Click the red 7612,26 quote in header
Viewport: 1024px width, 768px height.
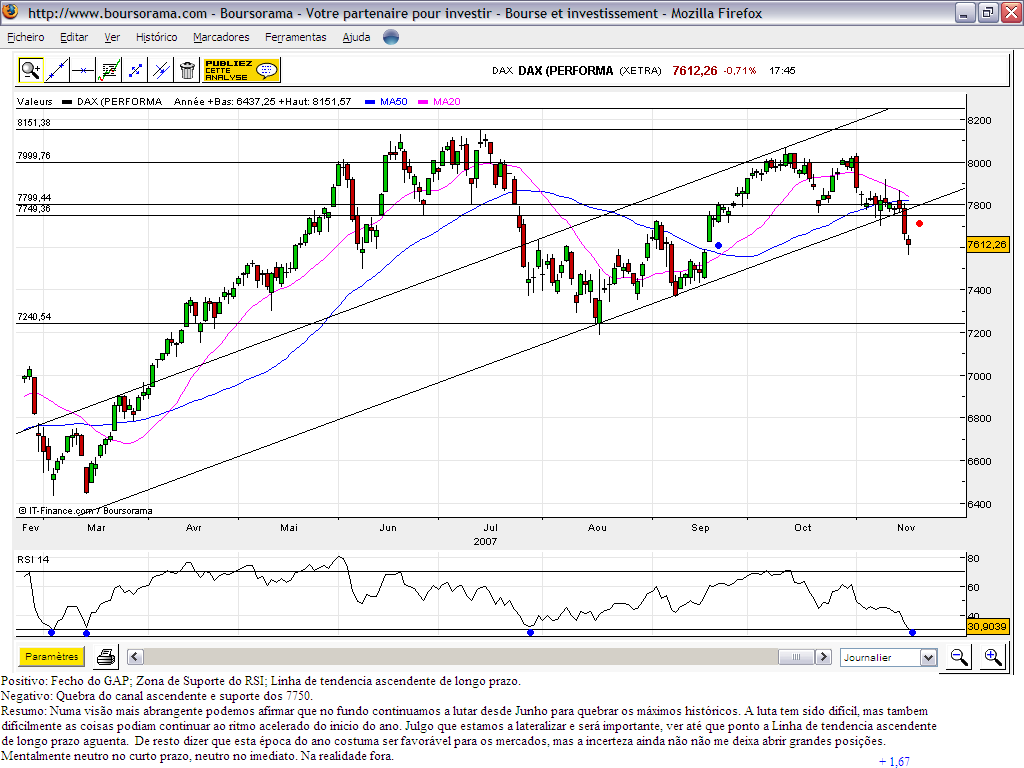click(695, 71)
